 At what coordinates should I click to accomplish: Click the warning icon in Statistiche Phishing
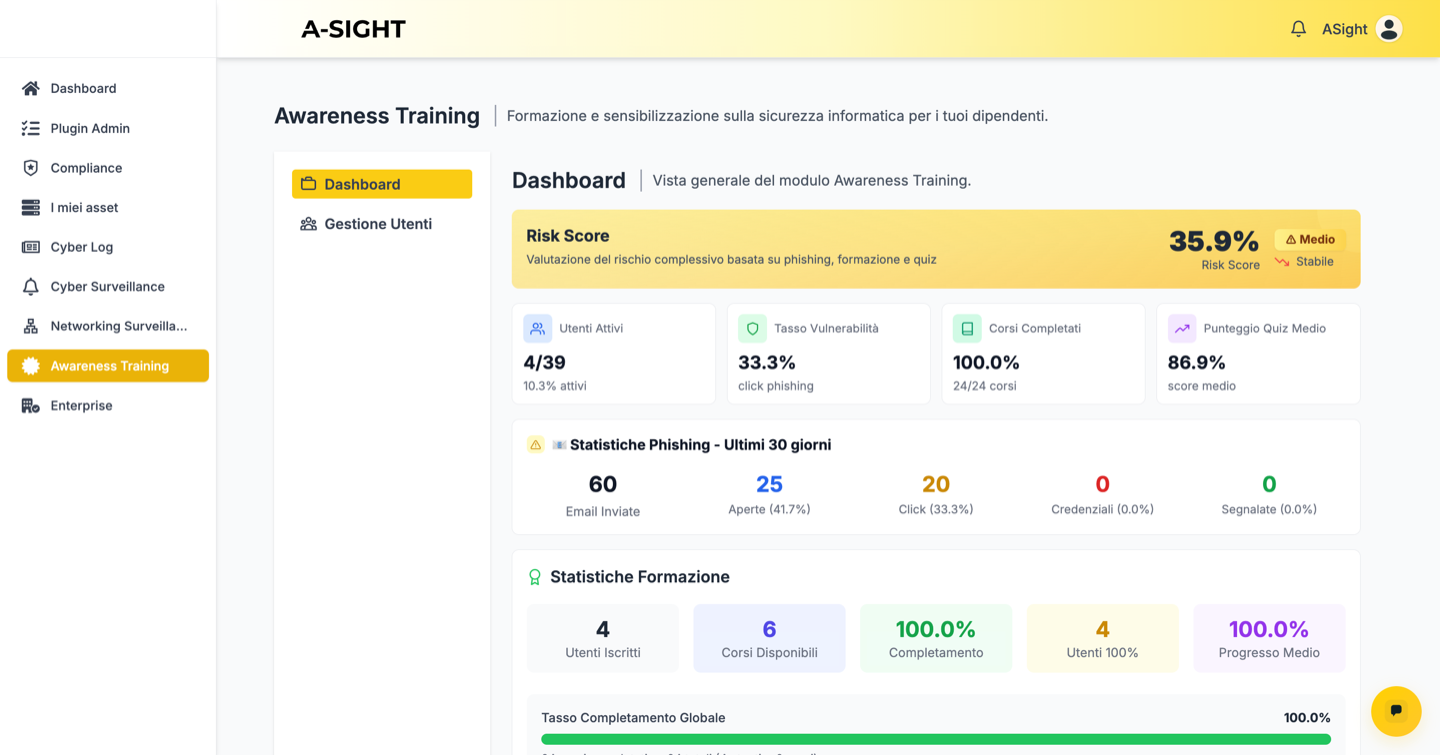pyautogui.click(x=534, y=444)
